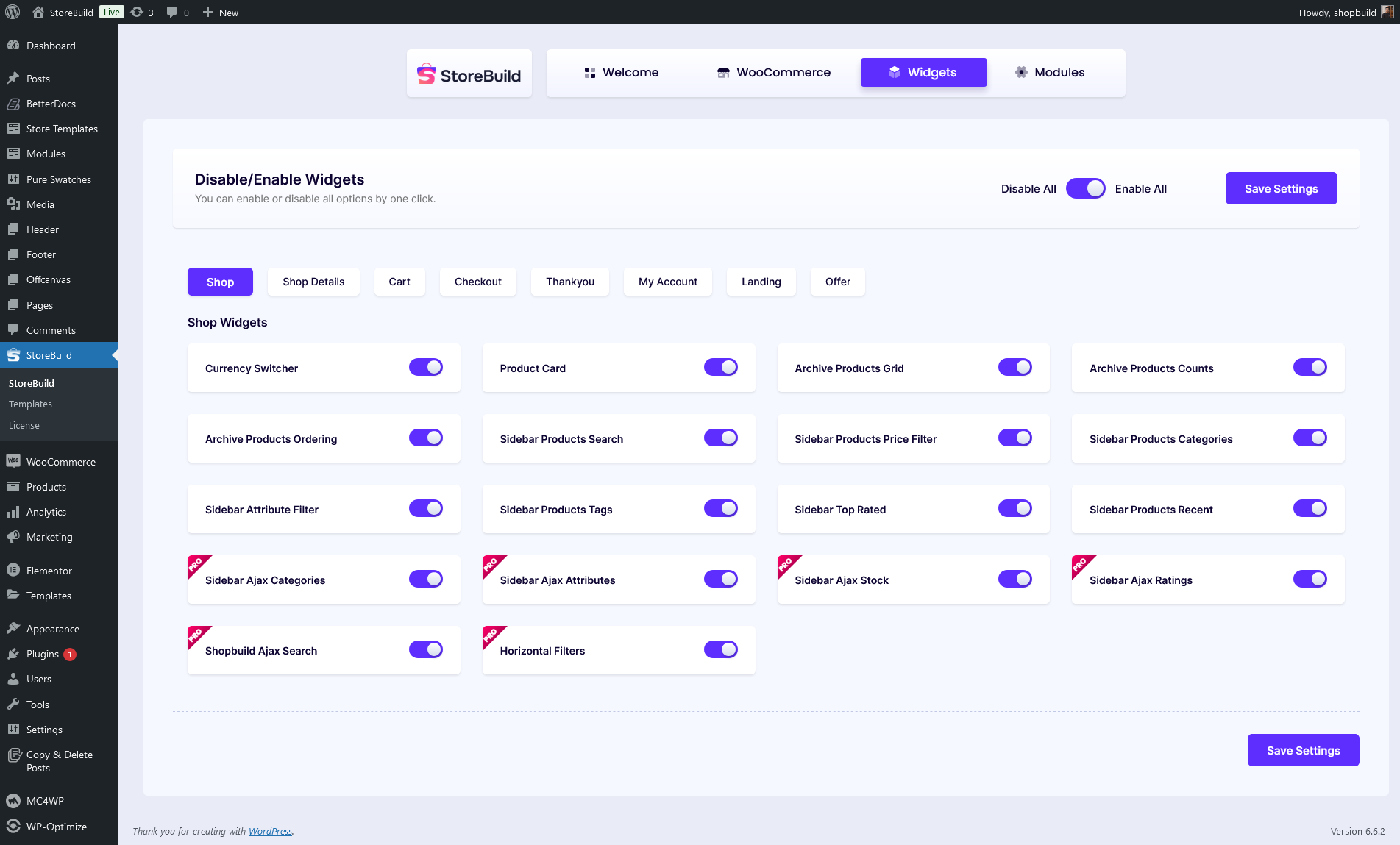
Task: Click the WooCommerce icon in sidebar
Action: 13,462
